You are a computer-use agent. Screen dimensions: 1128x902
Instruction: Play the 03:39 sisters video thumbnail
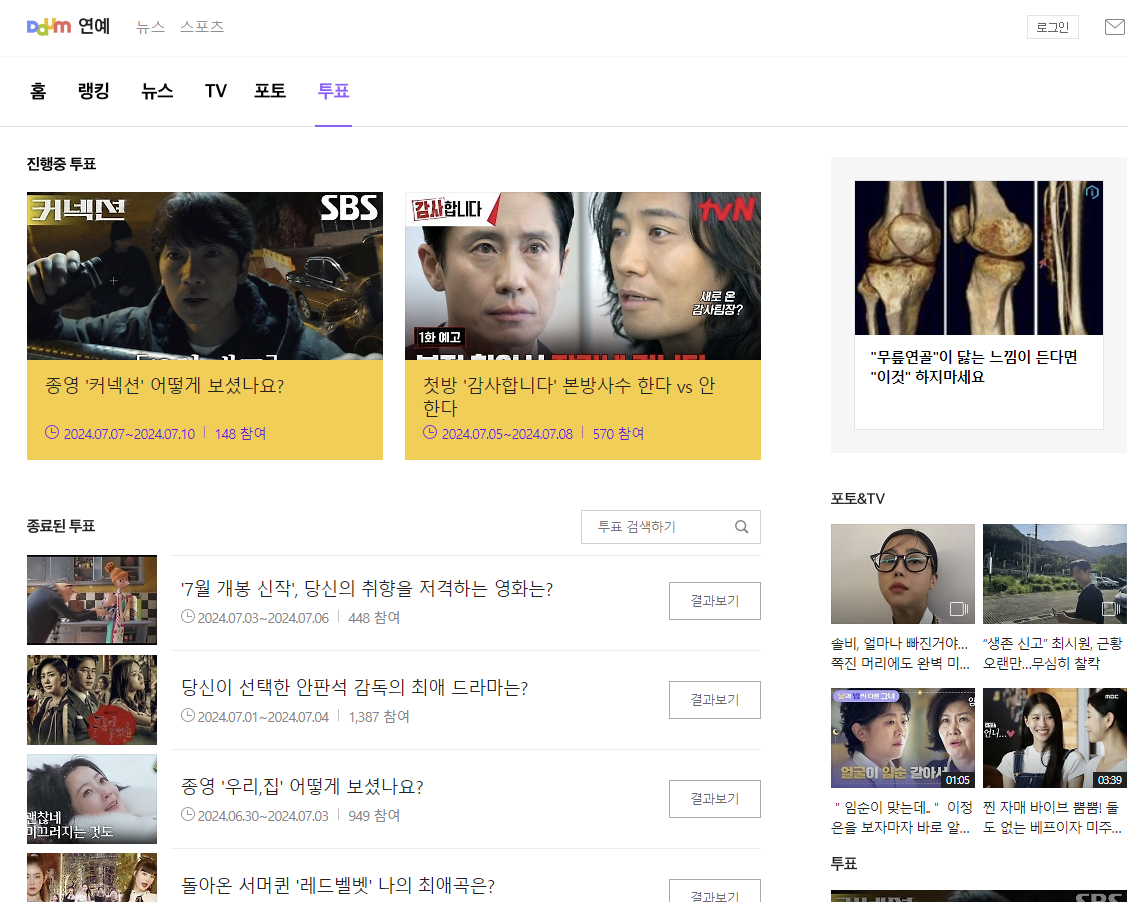click(1055, 737)
